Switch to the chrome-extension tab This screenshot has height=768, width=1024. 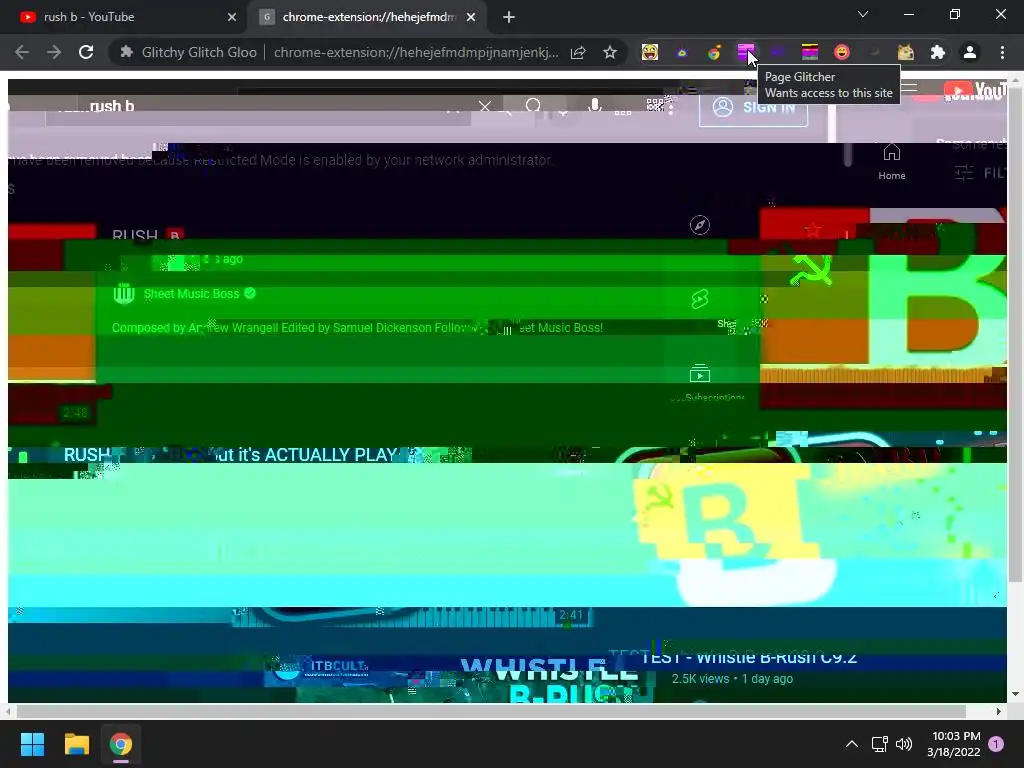point(369,17)
